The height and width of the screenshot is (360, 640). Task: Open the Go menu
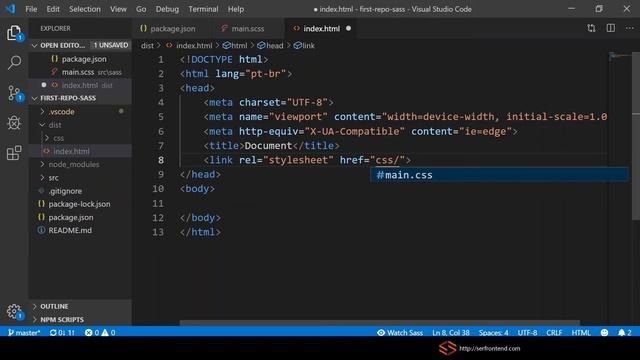tap(141, 9)
